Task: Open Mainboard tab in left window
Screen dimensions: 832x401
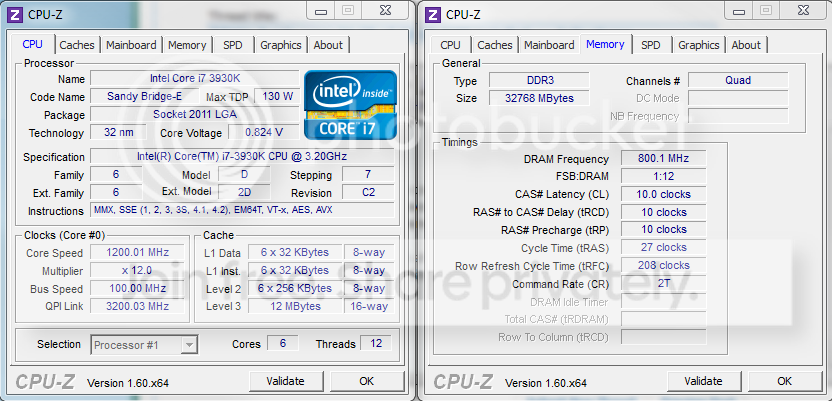Action: (131, 45)
